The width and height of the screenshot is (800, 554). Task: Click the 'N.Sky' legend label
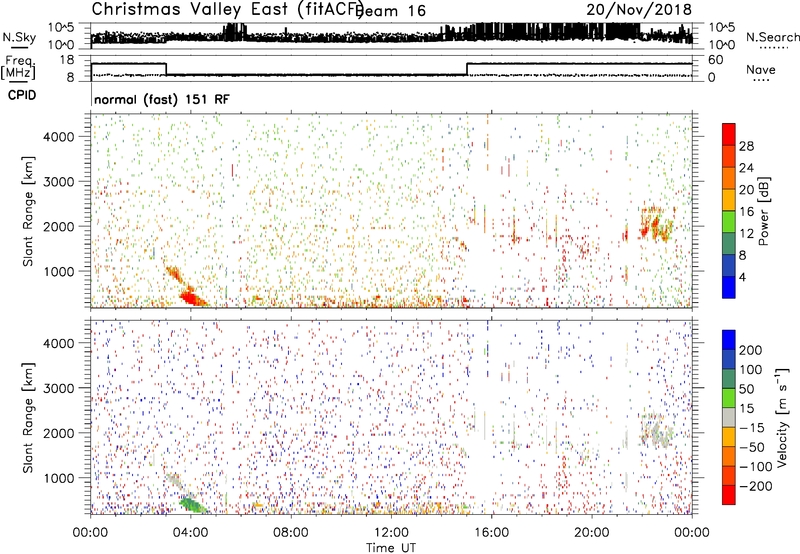coord(19,38)
